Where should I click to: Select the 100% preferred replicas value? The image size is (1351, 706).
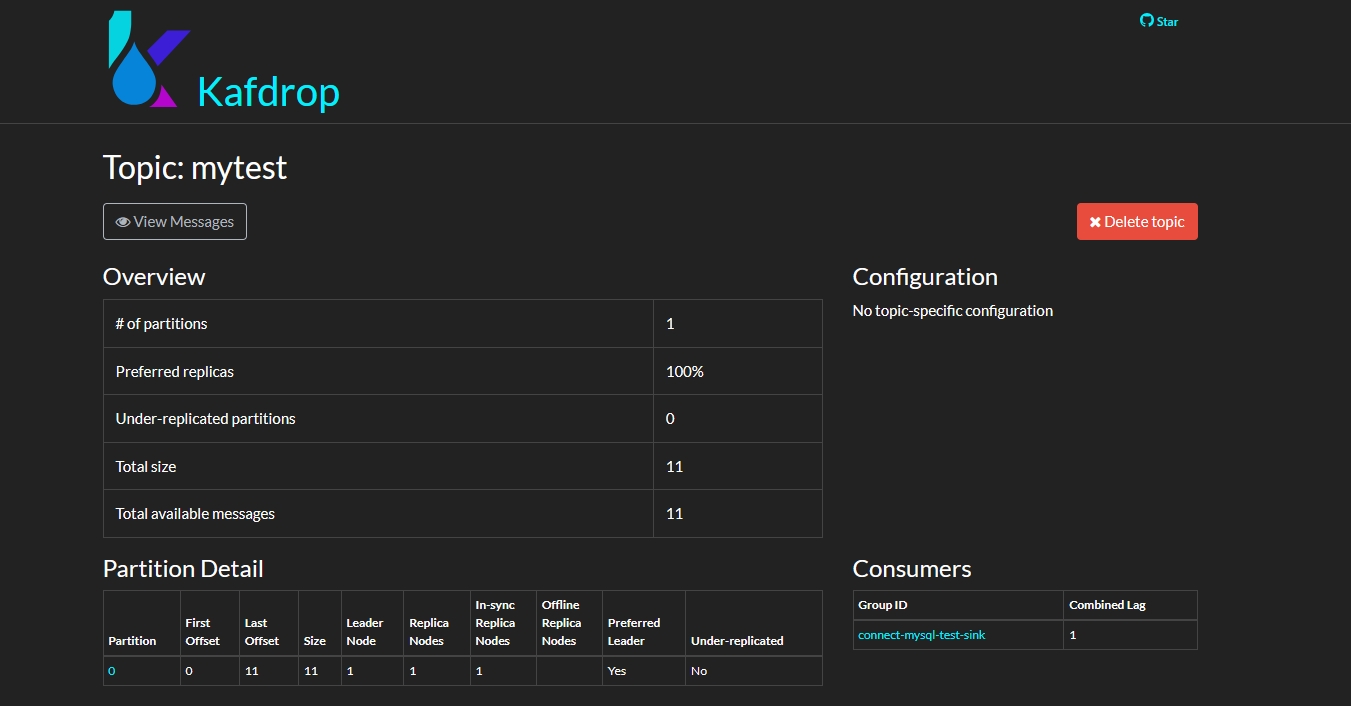tap(685, 372)
